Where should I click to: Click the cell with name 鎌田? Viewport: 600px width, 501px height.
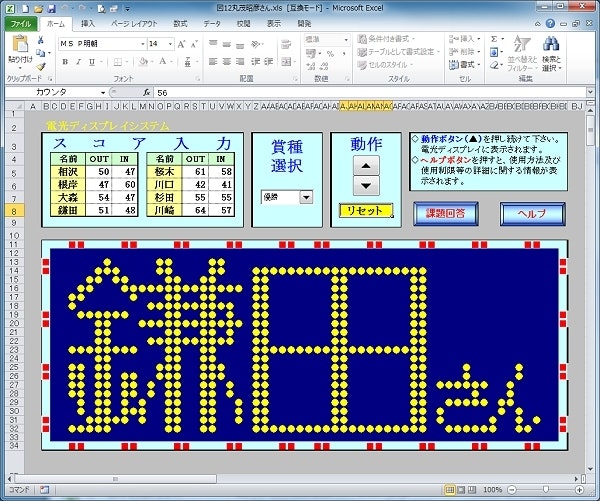(68, 210)
